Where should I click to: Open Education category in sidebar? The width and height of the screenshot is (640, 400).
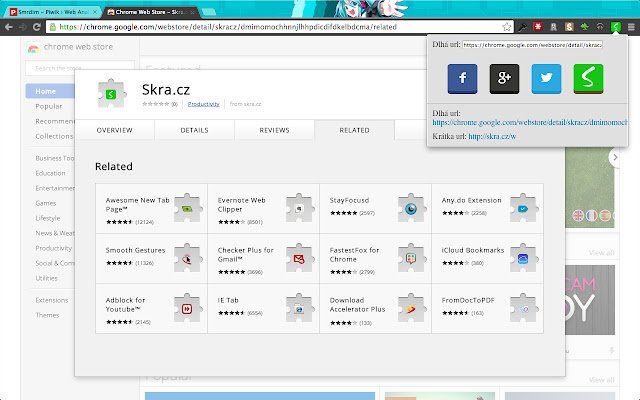coord(50,173)
